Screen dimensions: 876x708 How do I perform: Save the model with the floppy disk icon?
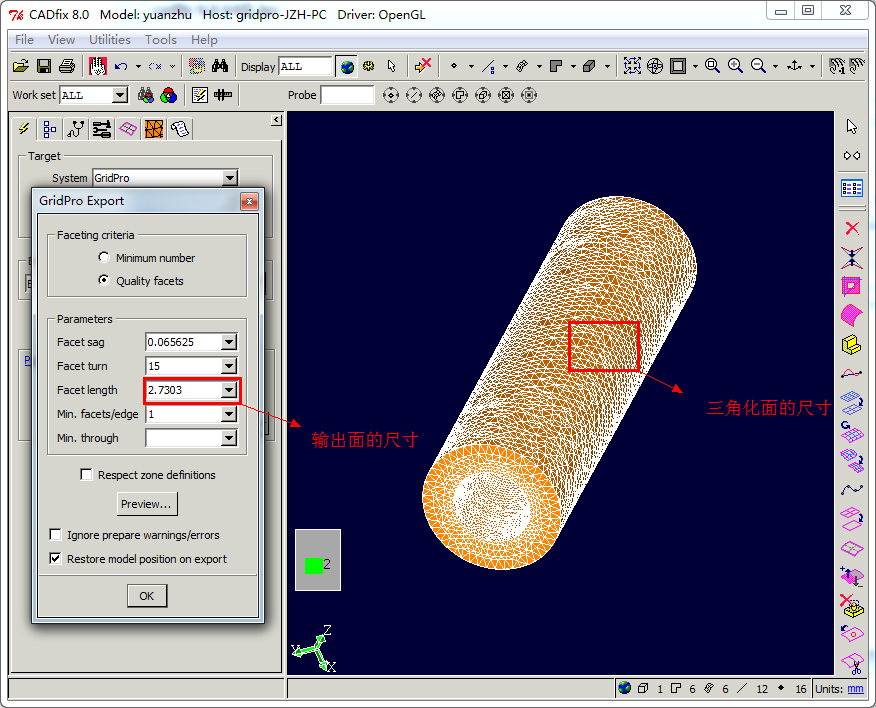pos(44,66)
